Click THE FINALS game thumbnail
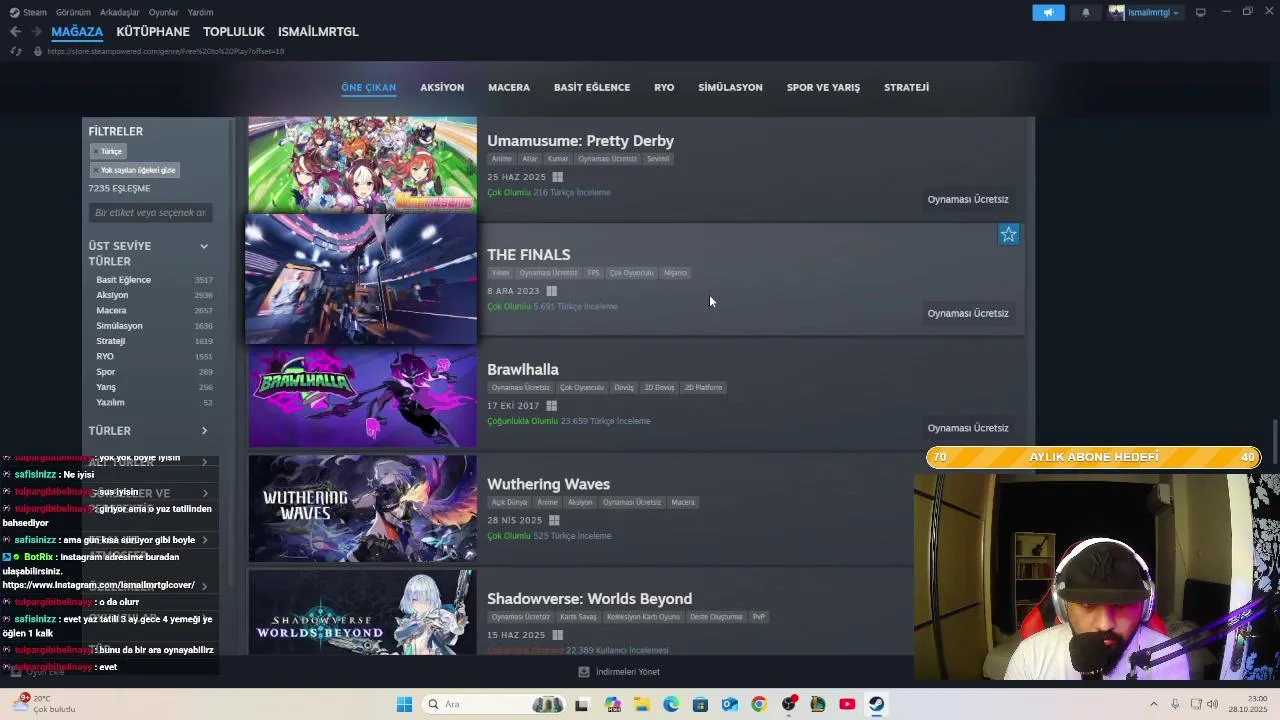 point(362,279)
